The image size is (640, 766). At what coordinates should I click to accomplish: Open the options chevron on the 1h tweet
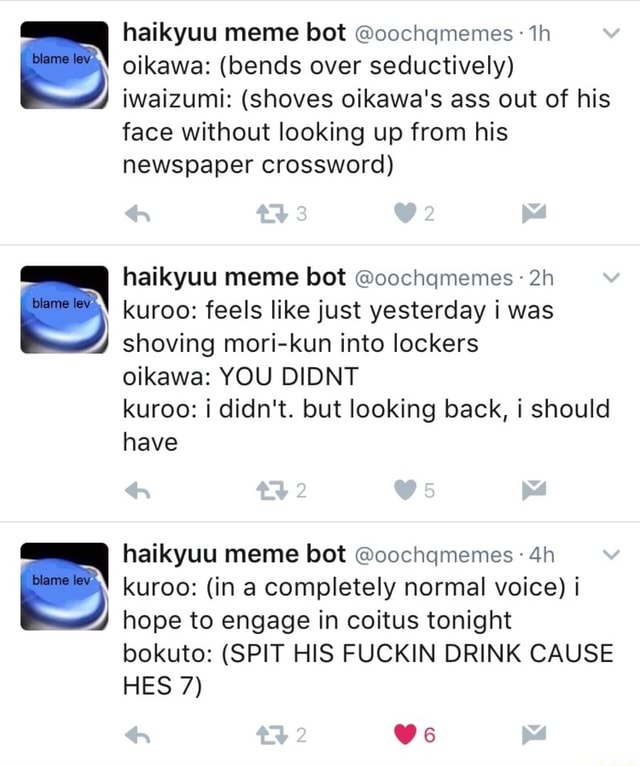click(611, 33)
